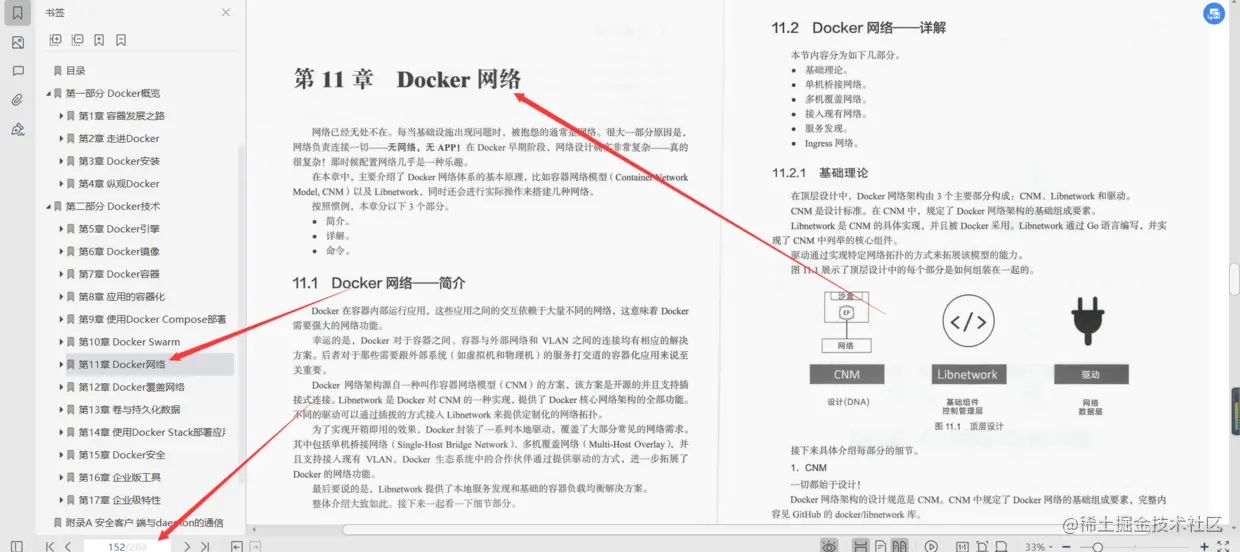Go to the first page
Screen dimensions: 1240x552
click(x=50, y=546)
